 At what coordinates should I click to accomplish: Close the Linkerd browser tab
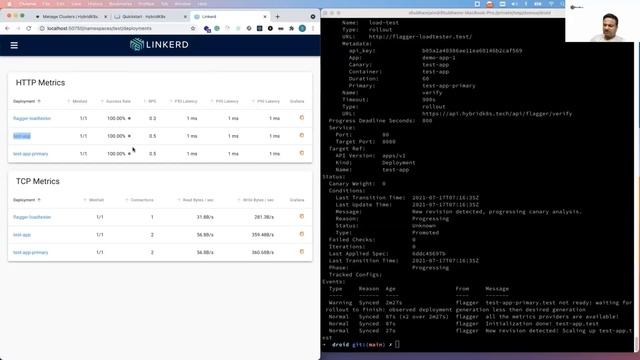tap(265, 17)
